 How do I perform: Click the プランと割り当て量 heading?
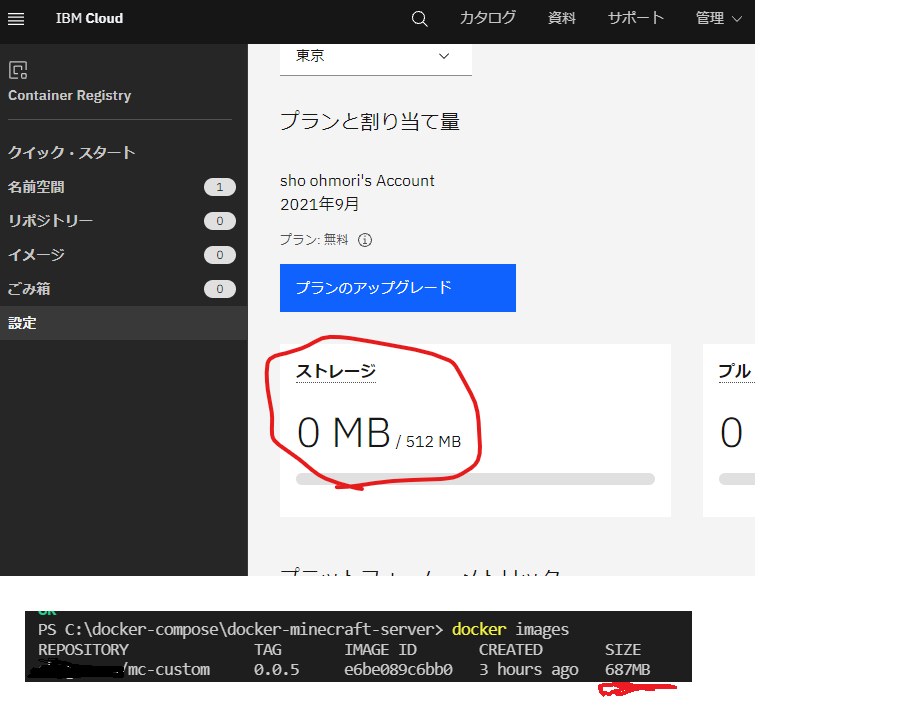(369, 122)
